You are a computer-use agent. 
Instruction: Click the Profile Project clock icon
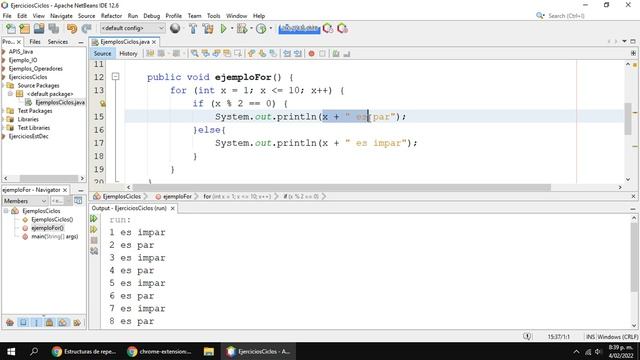point(261,29)
